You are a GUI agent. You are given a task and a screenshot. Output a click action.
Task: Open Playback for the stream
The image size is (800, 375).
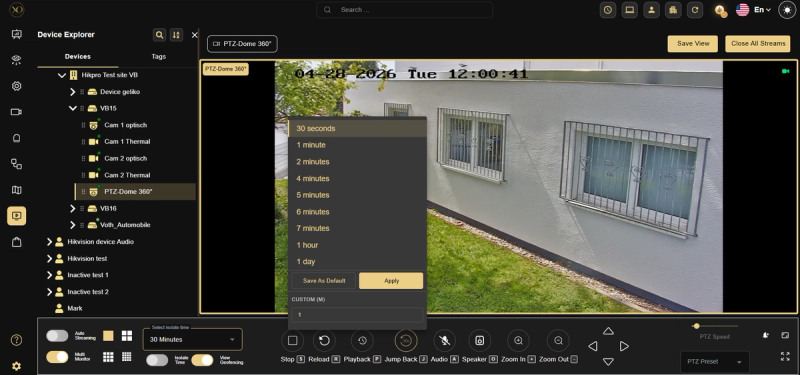362,341
